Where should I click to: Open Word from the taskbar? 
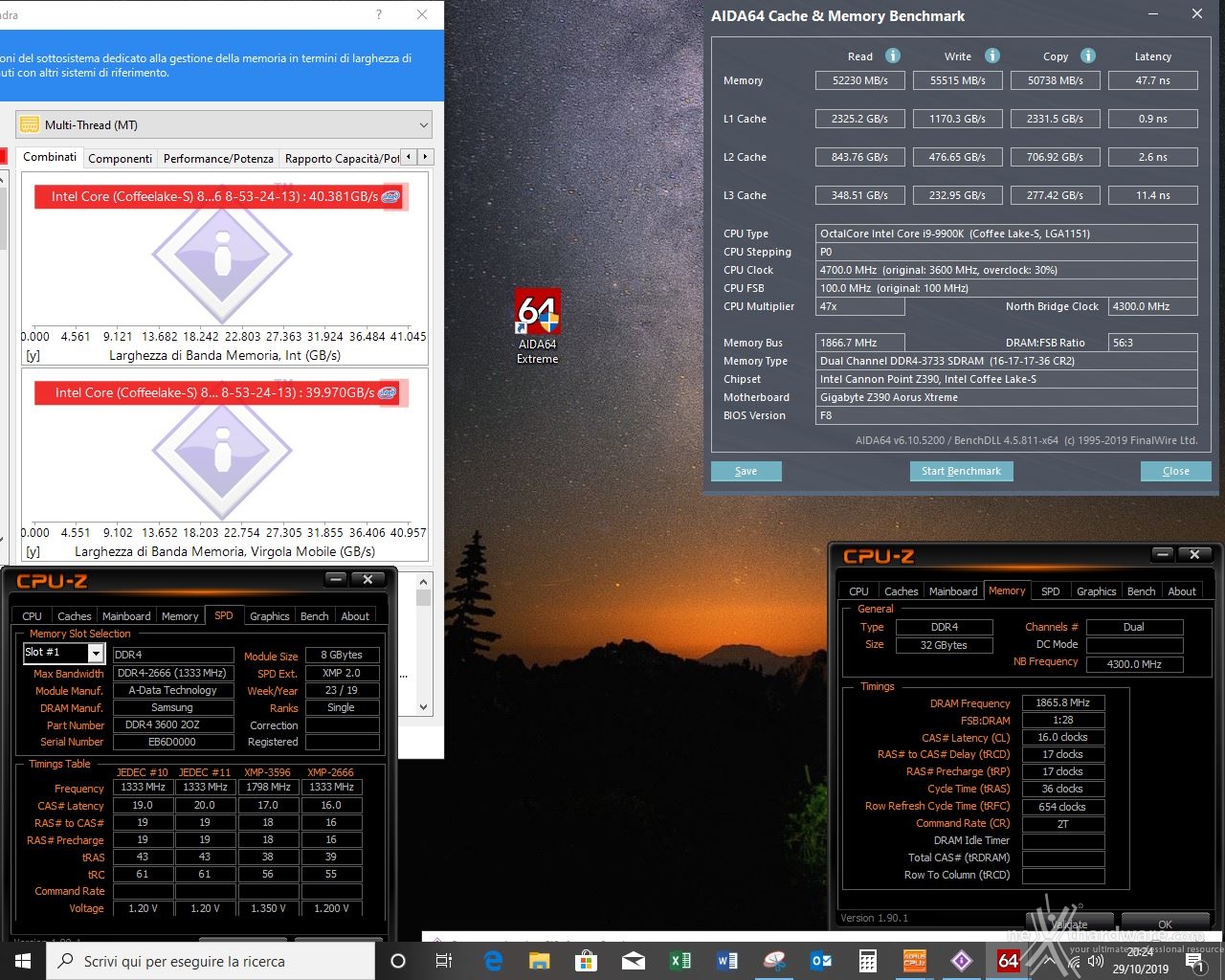click(726, 961)
